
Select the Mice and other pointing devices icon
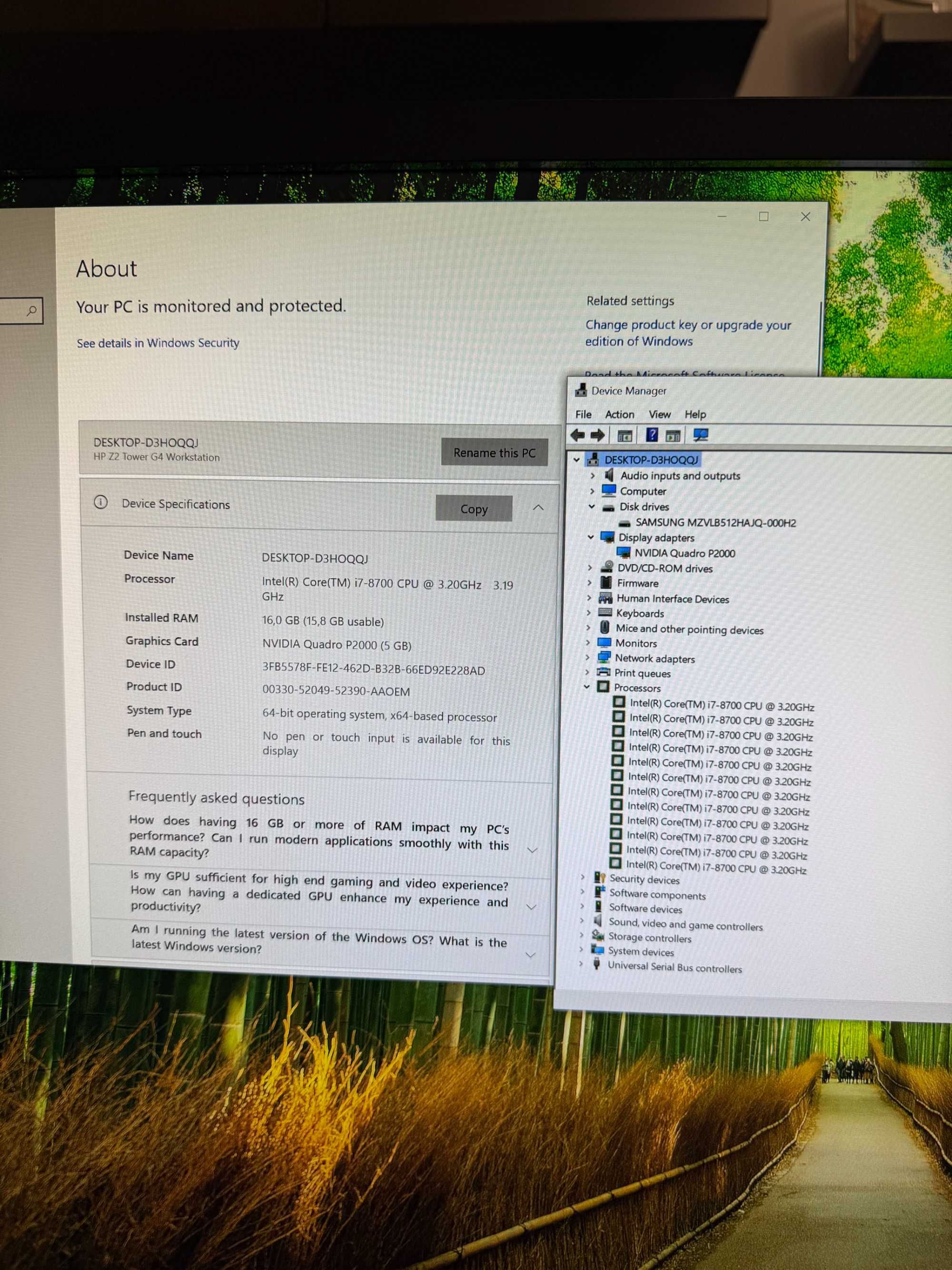click(x=604, y=628)
